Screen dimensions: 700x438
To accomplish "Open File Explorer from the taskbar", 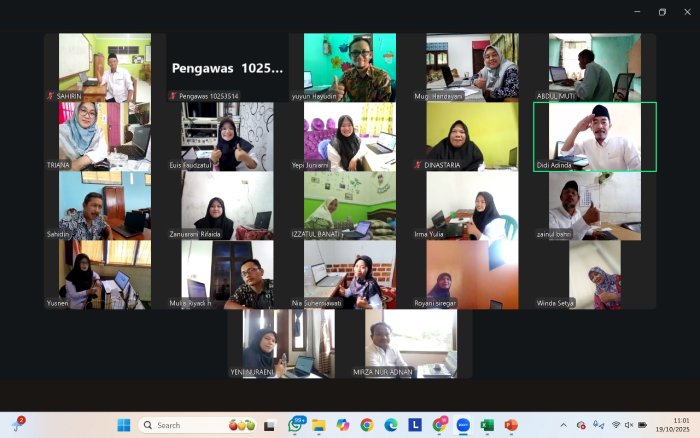I will pyautogui.click(x=319, y=425).
